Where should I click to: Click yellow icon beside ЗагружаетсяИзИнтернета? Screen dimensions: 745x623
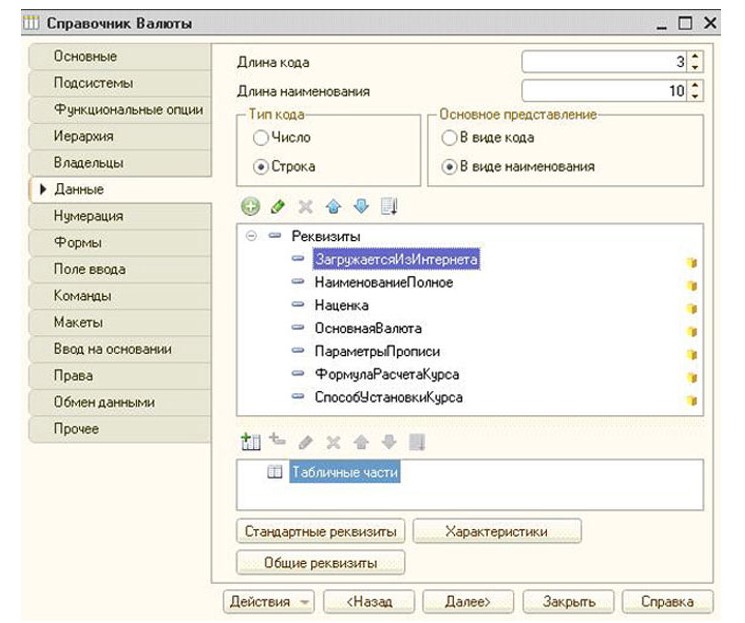pos(690,263)
